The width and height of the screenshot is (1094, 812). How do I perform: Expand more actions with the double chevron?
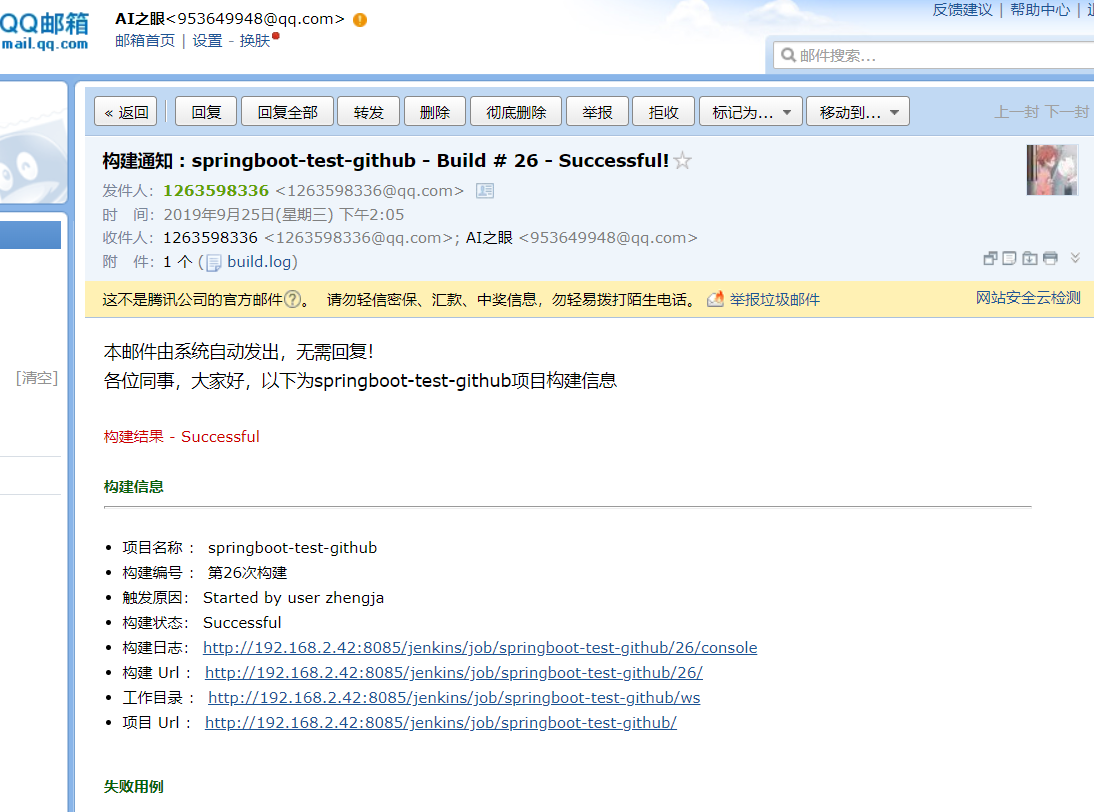click(1074, 258)
